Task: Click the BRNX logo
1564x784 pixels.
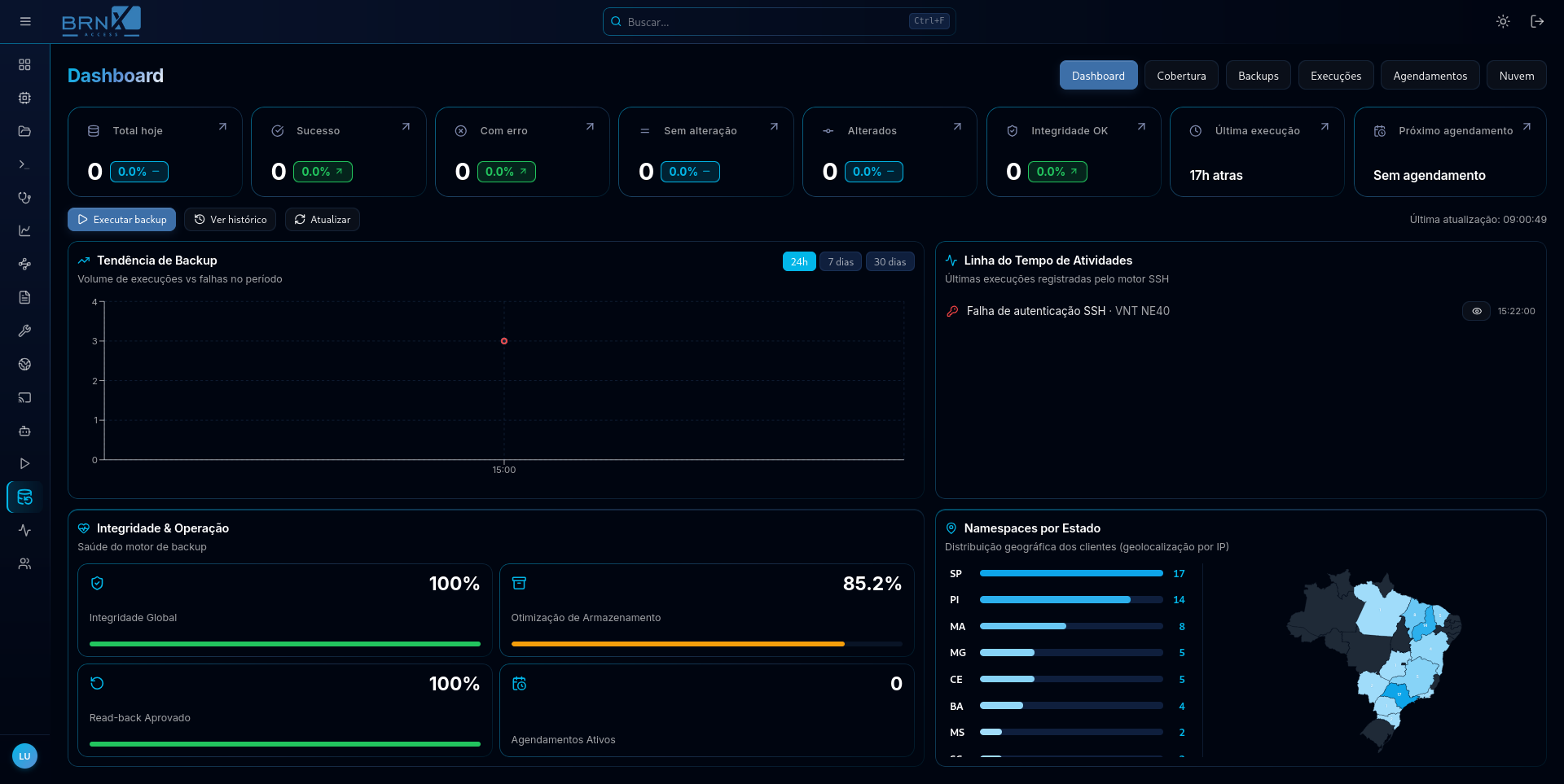Action: 101,21
